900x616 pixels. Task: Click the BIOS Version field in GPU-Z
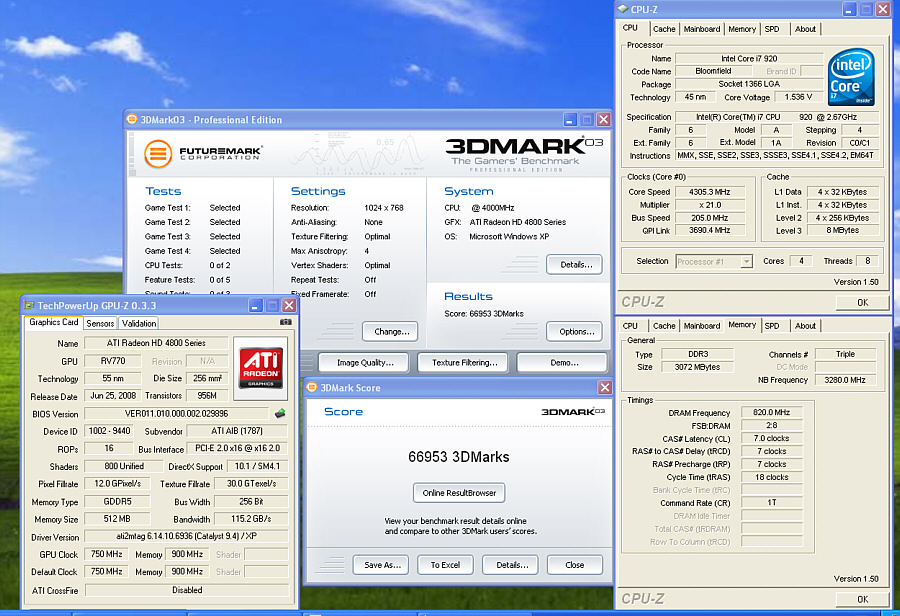click(x=176, y=413)
